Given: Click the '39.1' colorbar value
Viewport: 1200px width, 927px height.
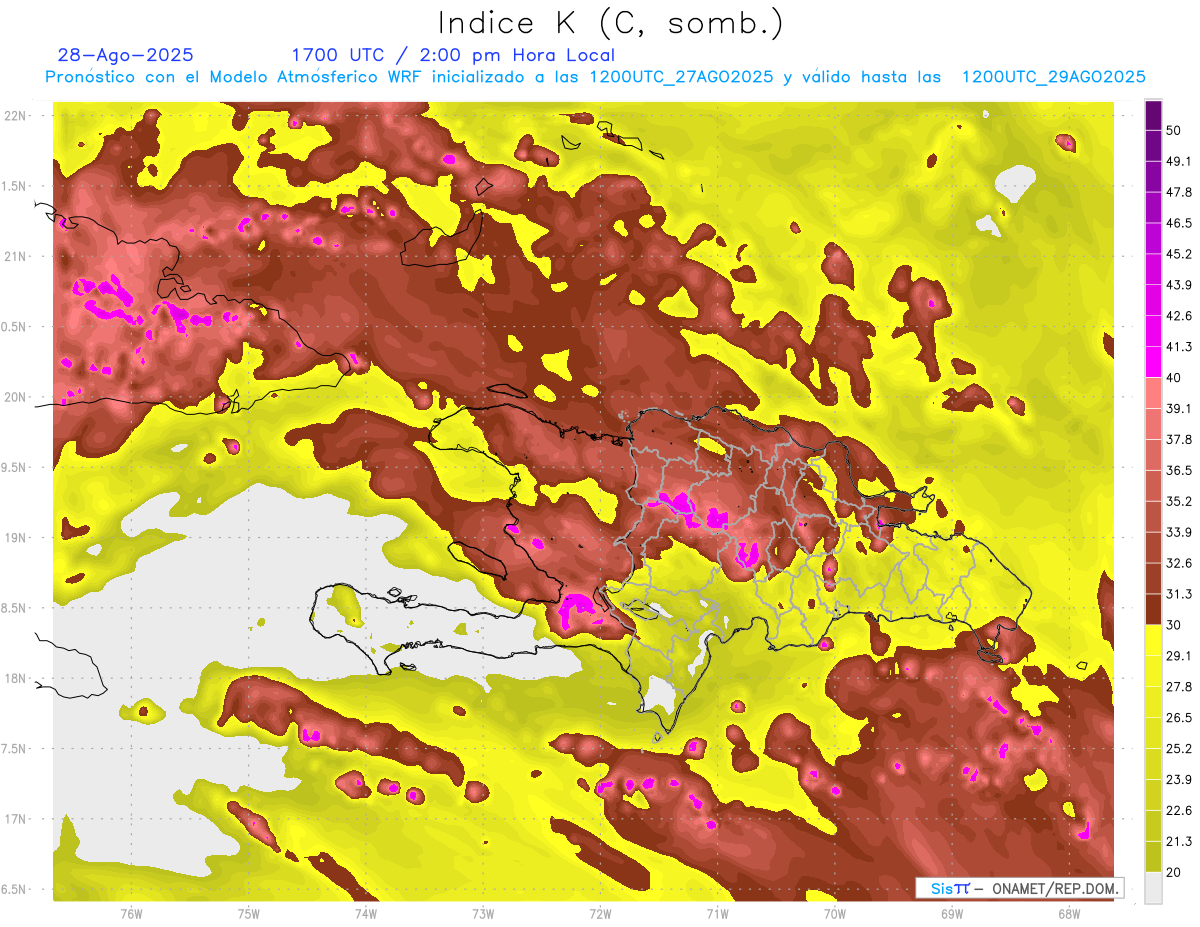Looking at the screenshot, I should tap(1179, 409).
